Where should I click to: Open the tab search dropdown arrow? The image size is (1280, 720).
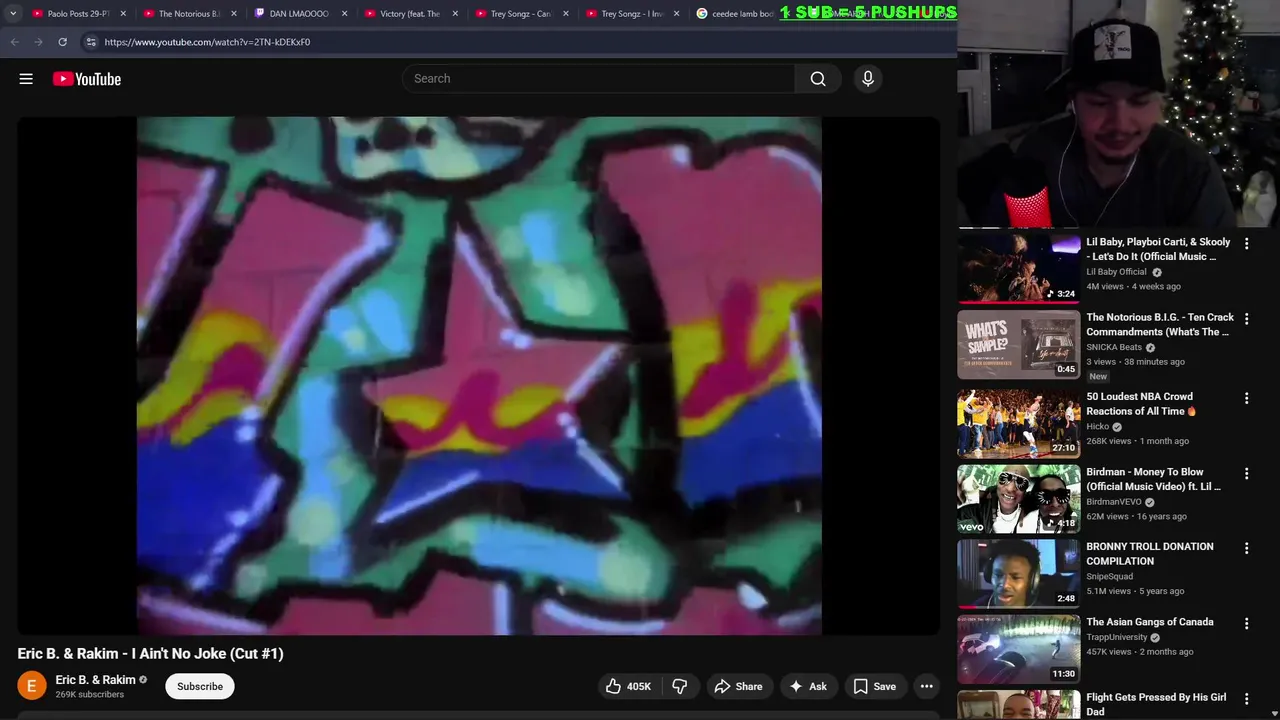(13, 14)
